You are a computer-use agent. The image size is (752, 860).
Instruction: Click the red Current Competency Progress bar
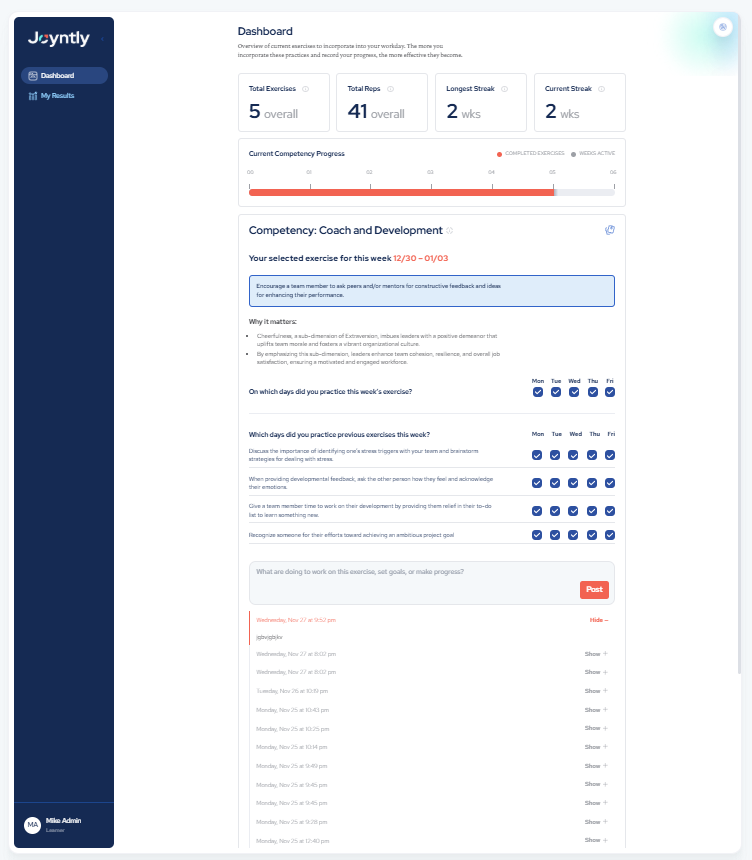[400, 192]
